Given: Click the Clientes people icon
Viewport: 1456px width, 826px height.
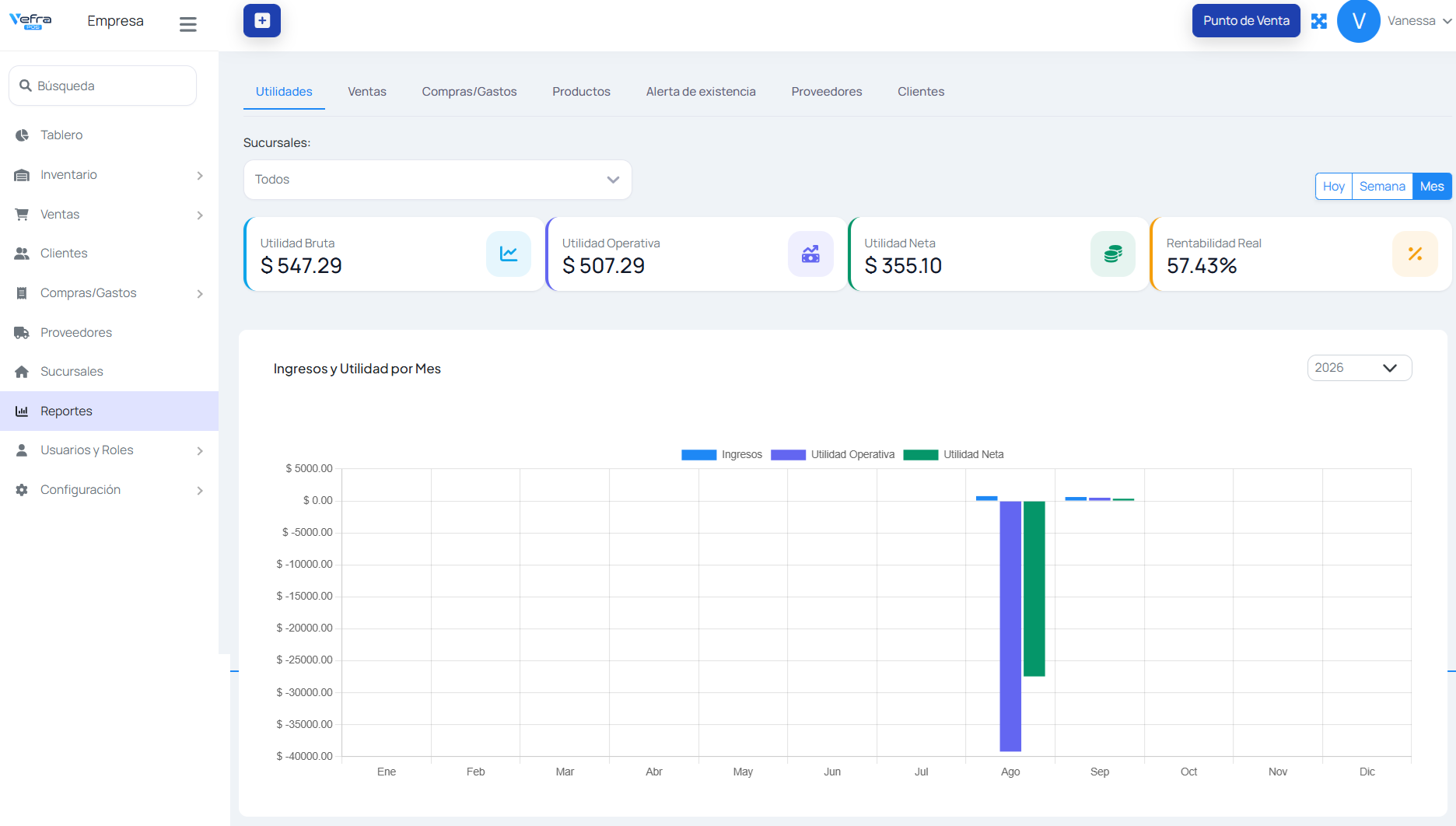Looking at the screenshot, I should point(22,254).
